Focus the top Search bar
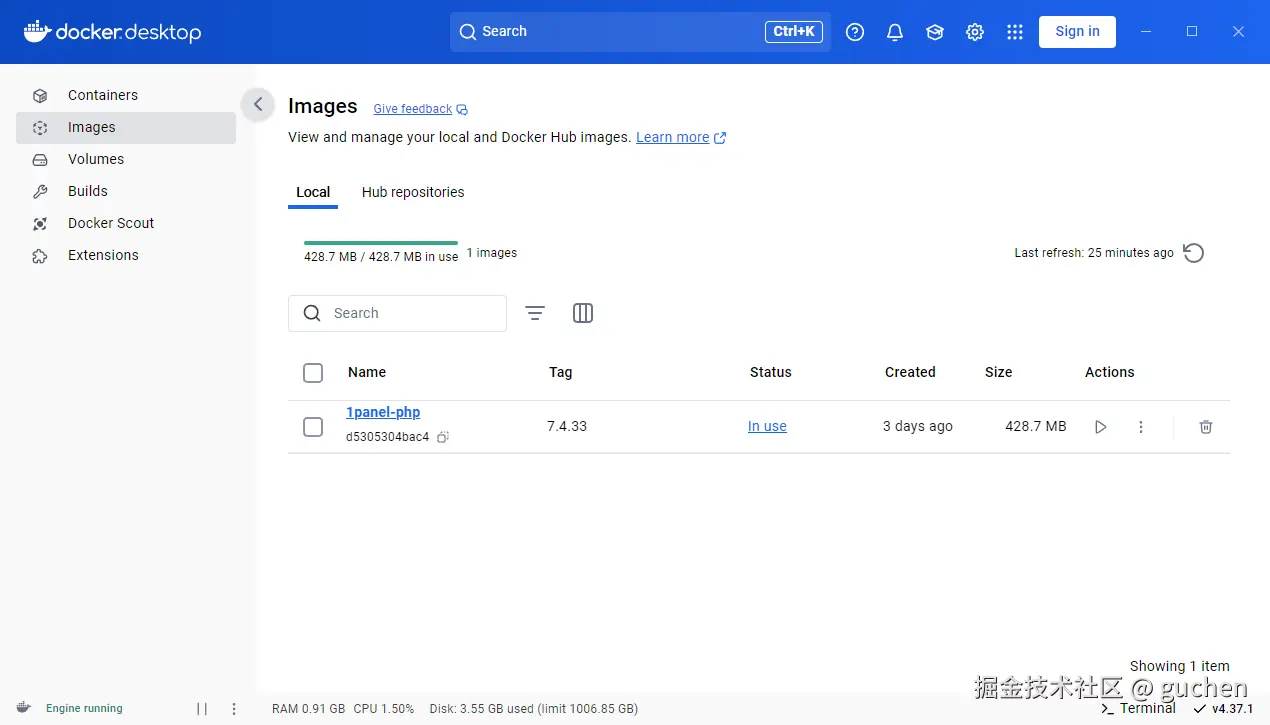1270x725 pixels. (640, 32)
